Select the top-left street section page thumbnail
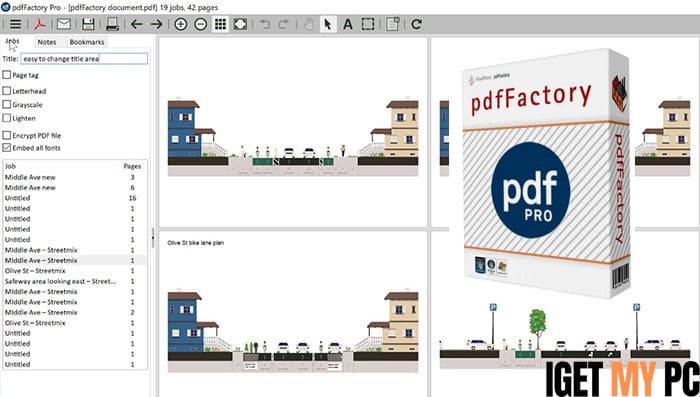The image size is (700, 397). [x=293, y=133]
